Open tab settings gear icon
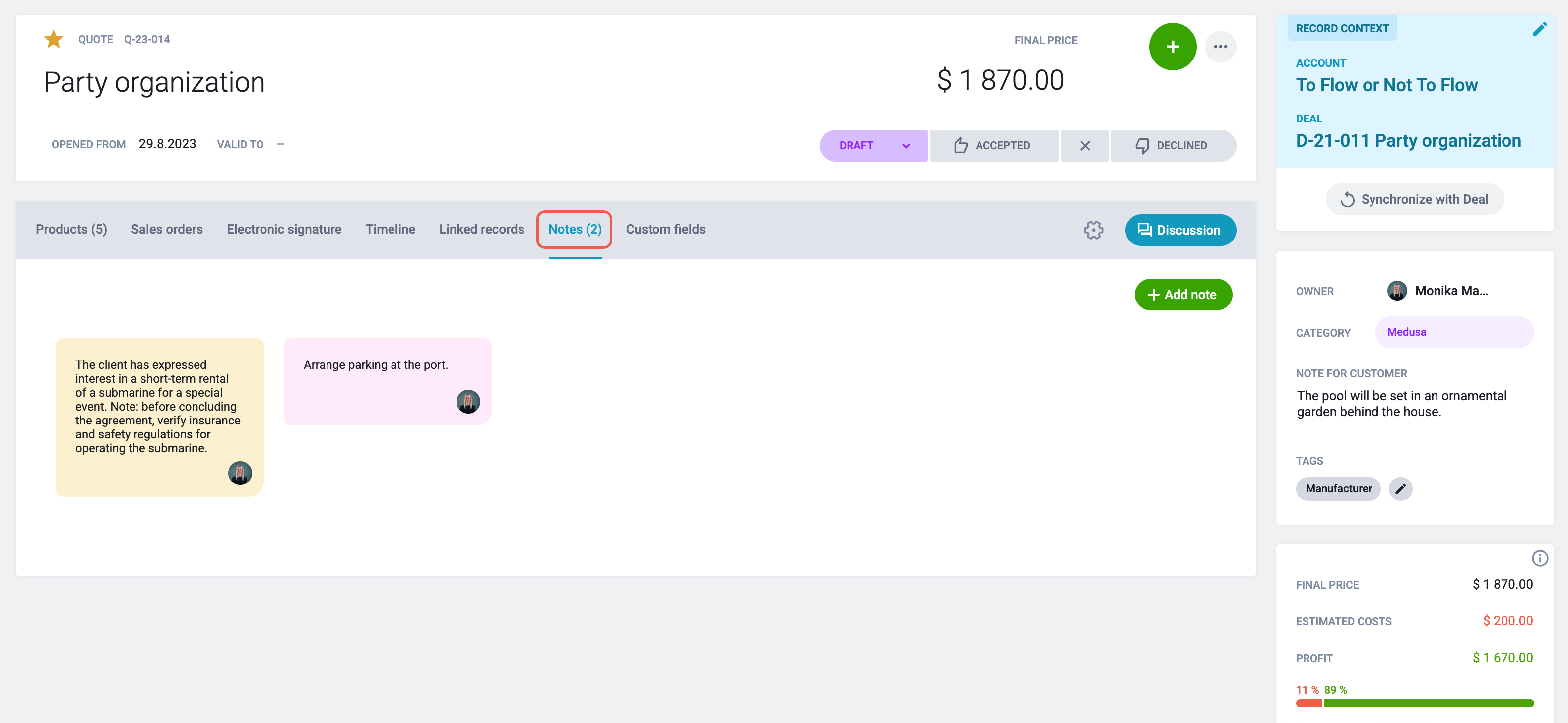 tap(1093, 230)
